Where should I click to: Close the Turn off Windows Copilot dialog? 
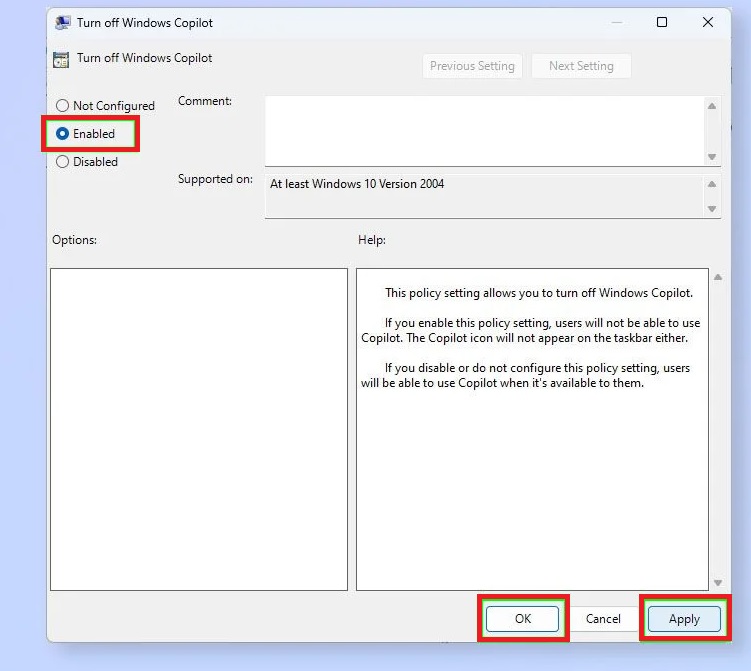[707, 22]
